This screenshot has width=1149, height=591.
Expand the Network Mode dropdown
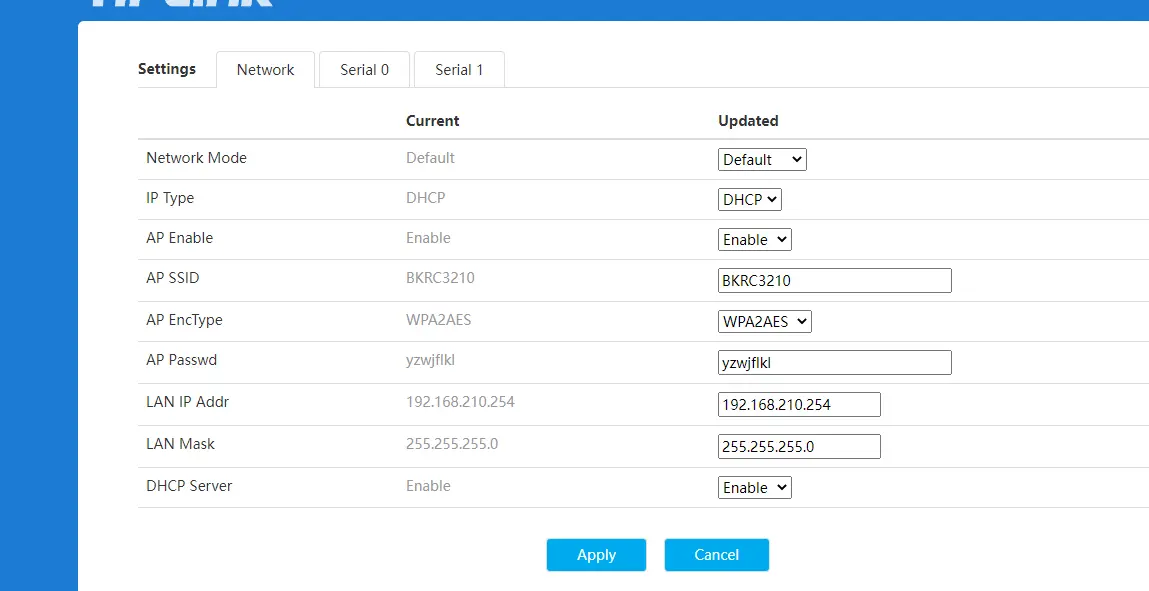(762, 160)
